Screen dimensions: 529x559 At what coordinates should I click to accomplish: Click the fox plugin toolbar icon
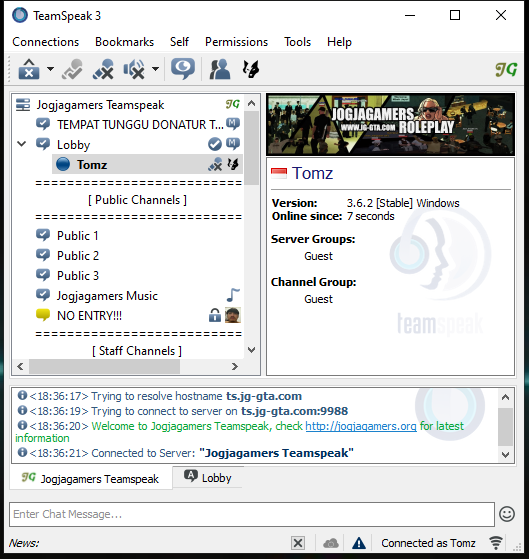pos(251,69)
